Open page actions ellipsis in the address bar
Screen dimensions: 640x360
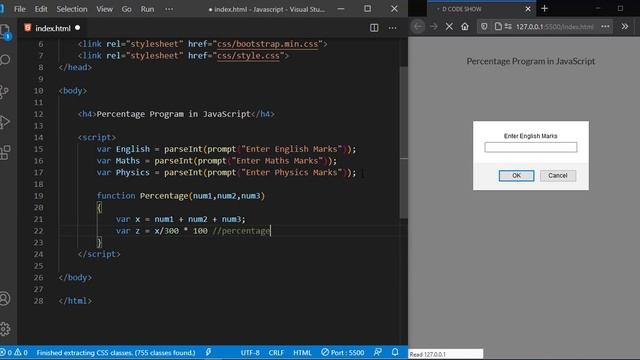pyautogui.click(x=605, y=27)
